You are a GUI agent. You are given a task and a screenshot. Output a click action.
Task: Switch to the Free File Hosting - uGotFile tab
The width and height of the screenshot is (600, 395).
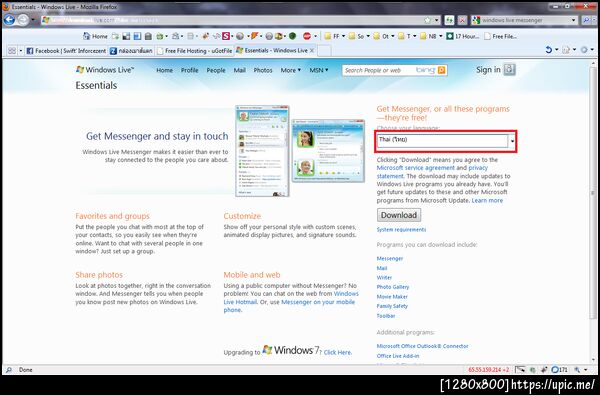(195, 51)
